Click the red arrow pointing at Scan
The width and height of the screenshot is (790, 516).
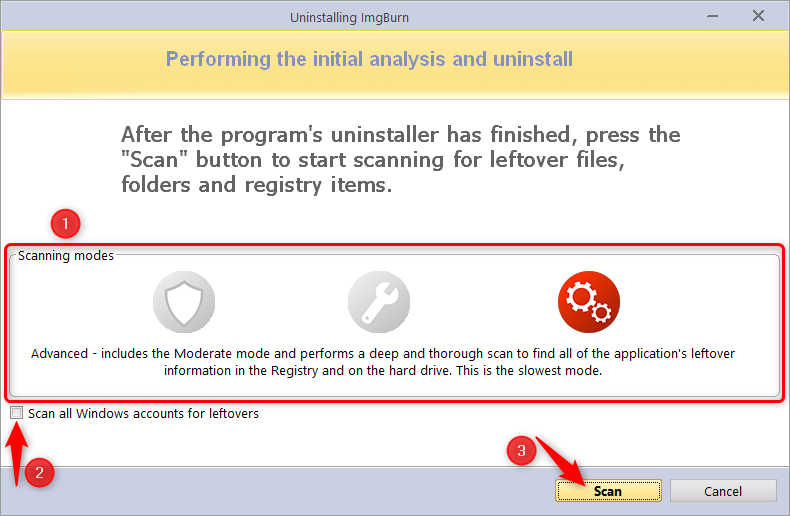[x=560, y=461]
